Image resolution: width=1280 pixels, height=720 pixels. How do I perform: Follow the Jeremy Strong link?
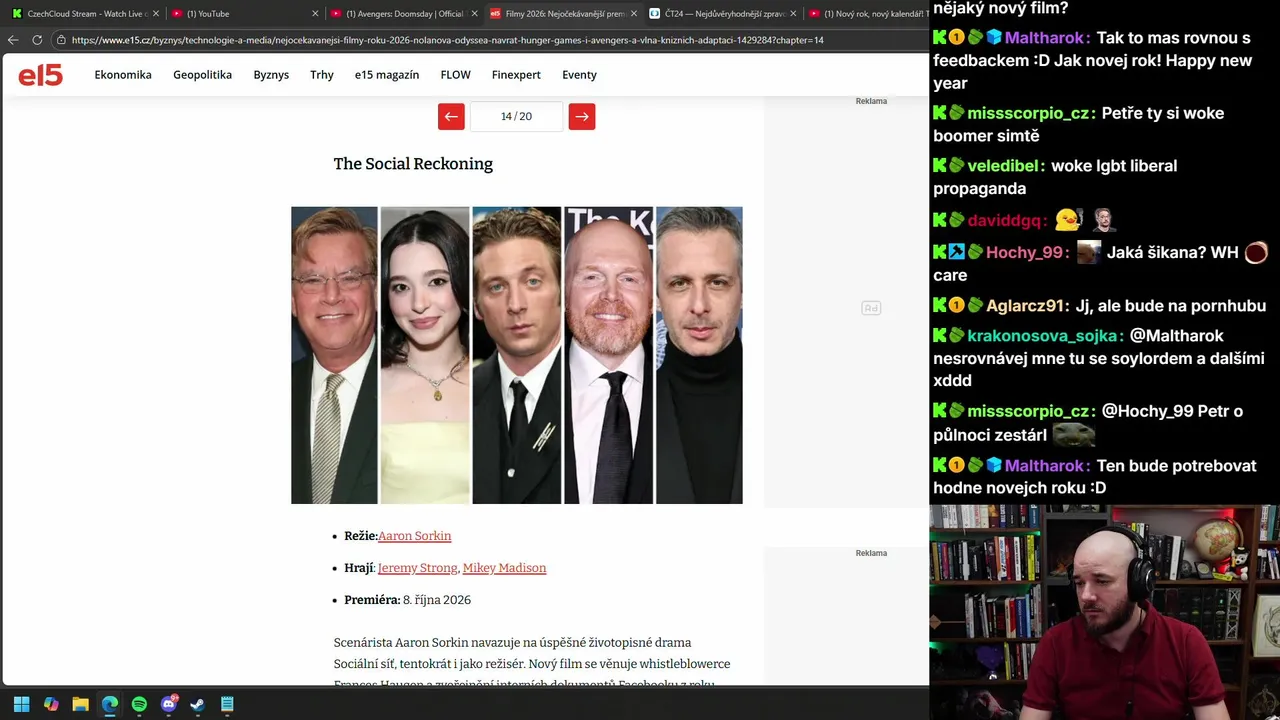(417, 568)
